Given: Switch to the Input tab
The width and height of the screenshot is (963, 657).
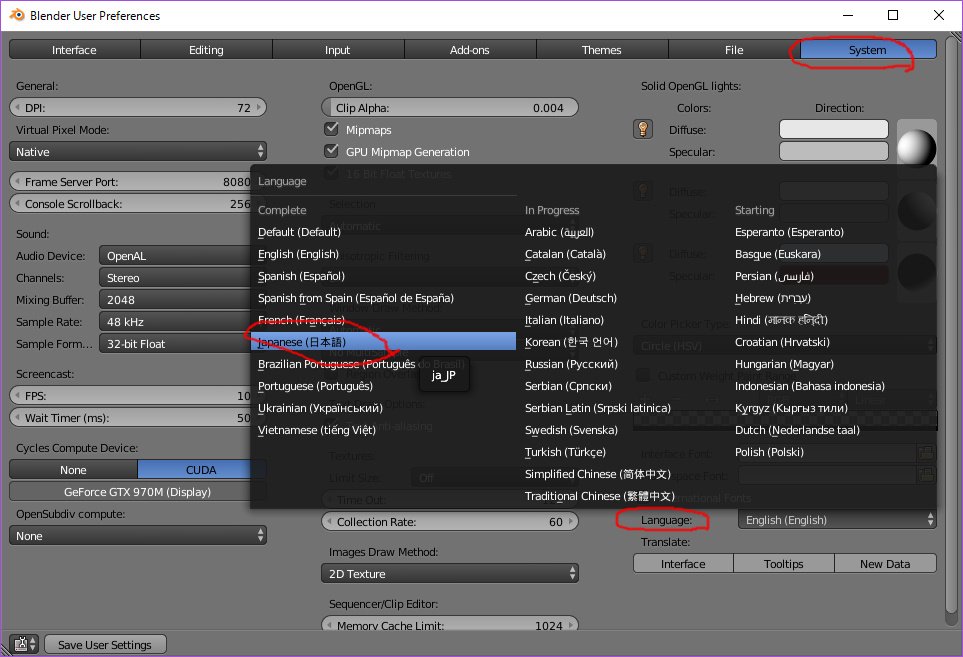Looking at the screenshot, I should click(x=338, y=50).
